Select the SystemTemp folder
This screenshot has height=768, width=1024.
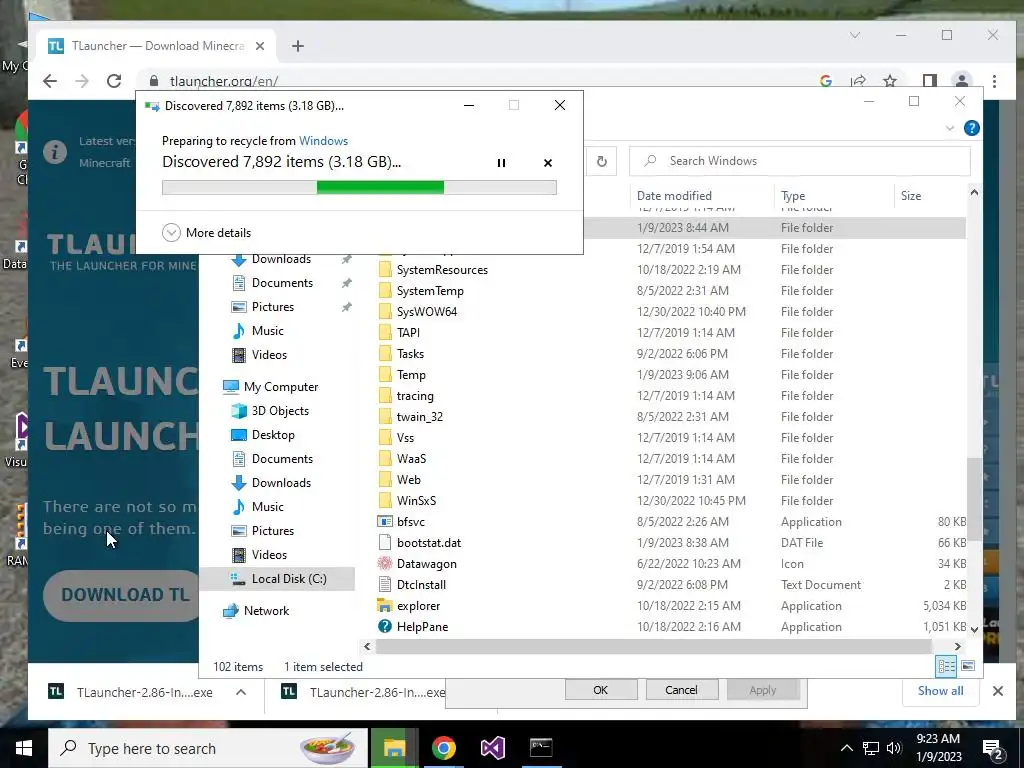(430, 291)
